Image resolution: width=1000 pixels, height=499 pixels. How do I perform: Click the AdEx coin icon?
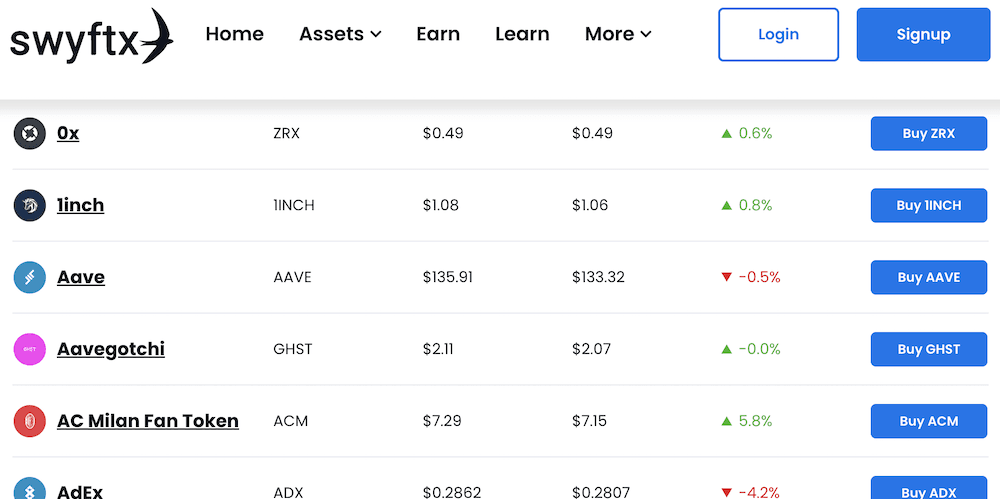point(30,490)
